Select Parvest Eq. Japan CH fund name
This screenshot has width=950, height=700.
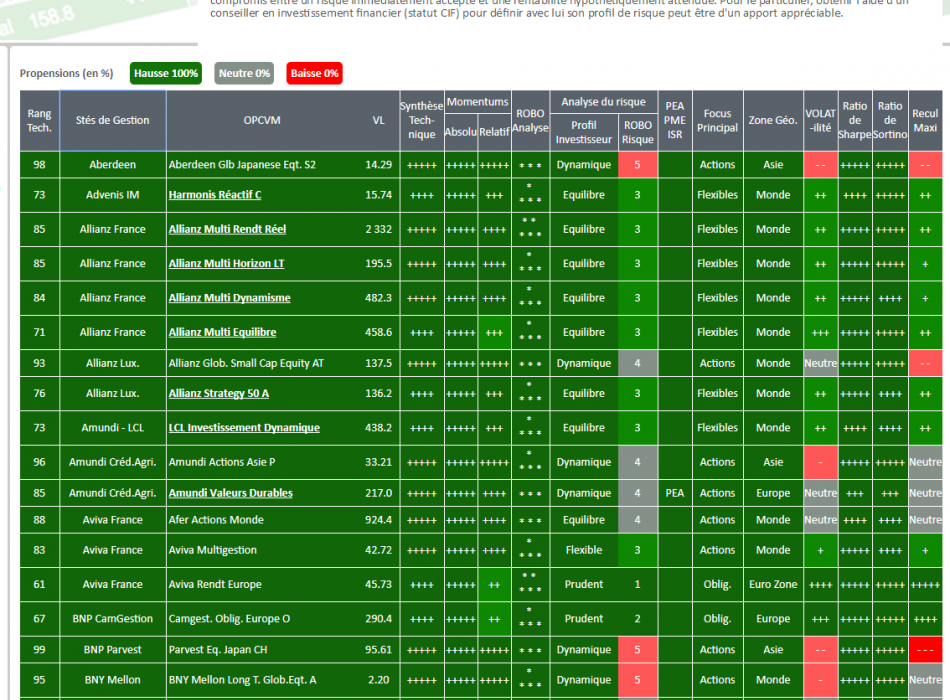point(218,650)
